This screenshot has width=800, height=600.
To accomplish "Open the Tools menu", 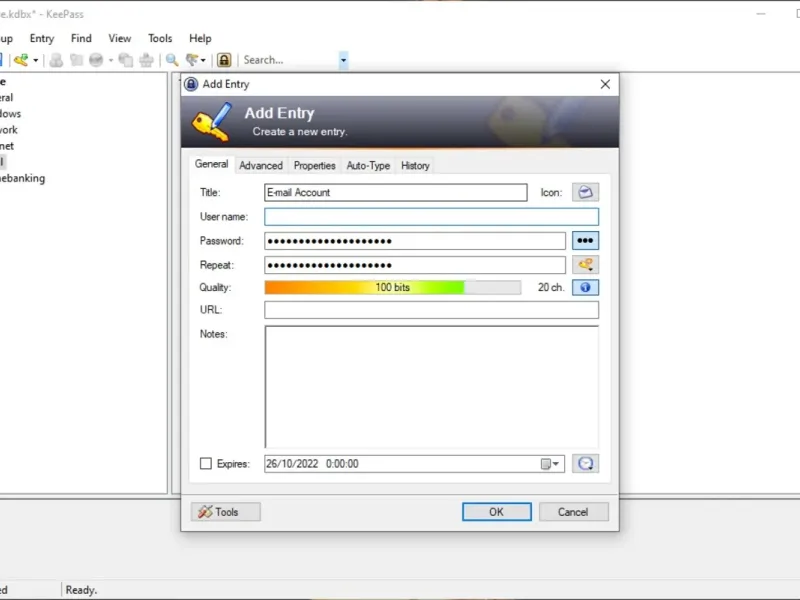I will click(160, 38).
